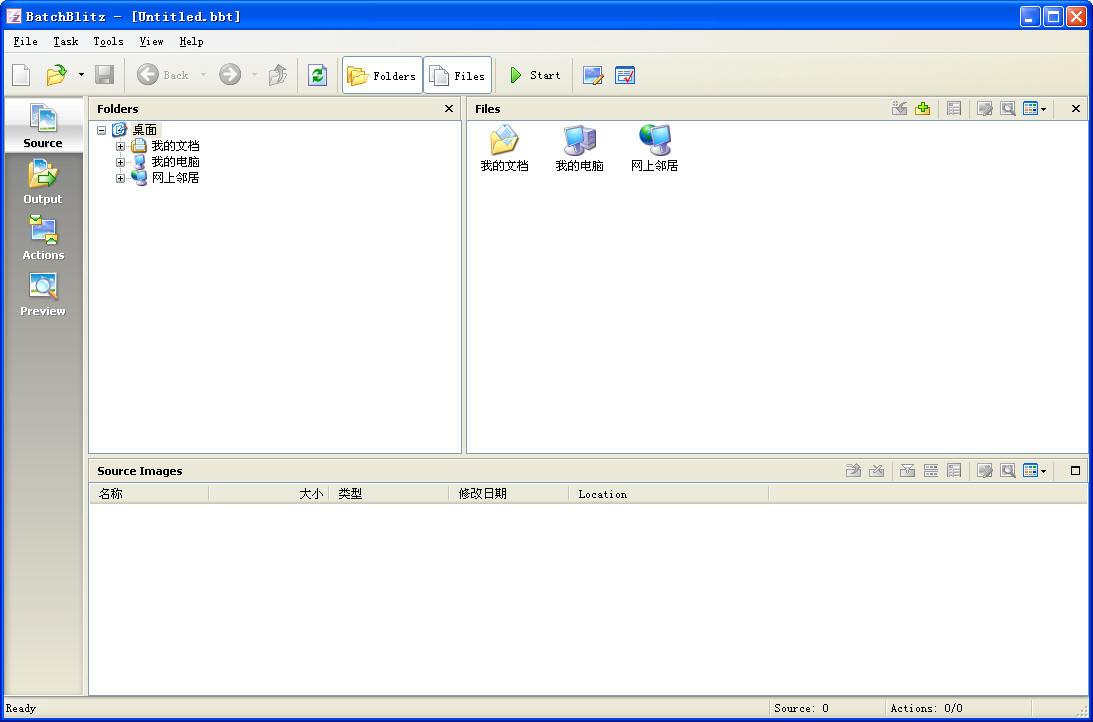Sort by the 大小 column header

click(269, 494)
